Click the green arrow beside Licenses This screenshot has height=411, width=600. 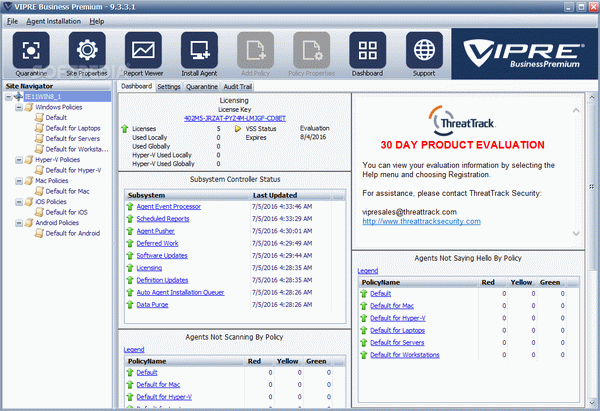[x=125, y=129]
